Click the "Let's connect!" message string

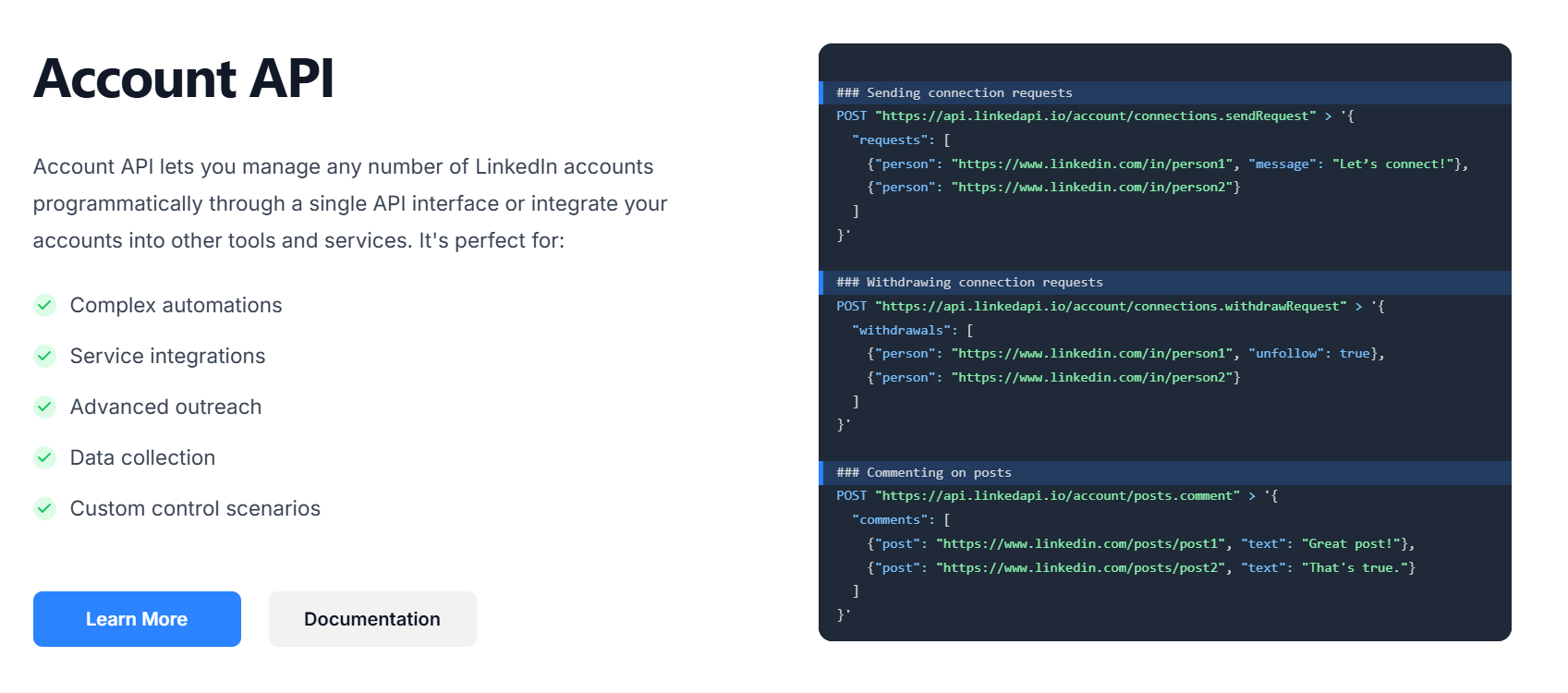point(1392,164)
